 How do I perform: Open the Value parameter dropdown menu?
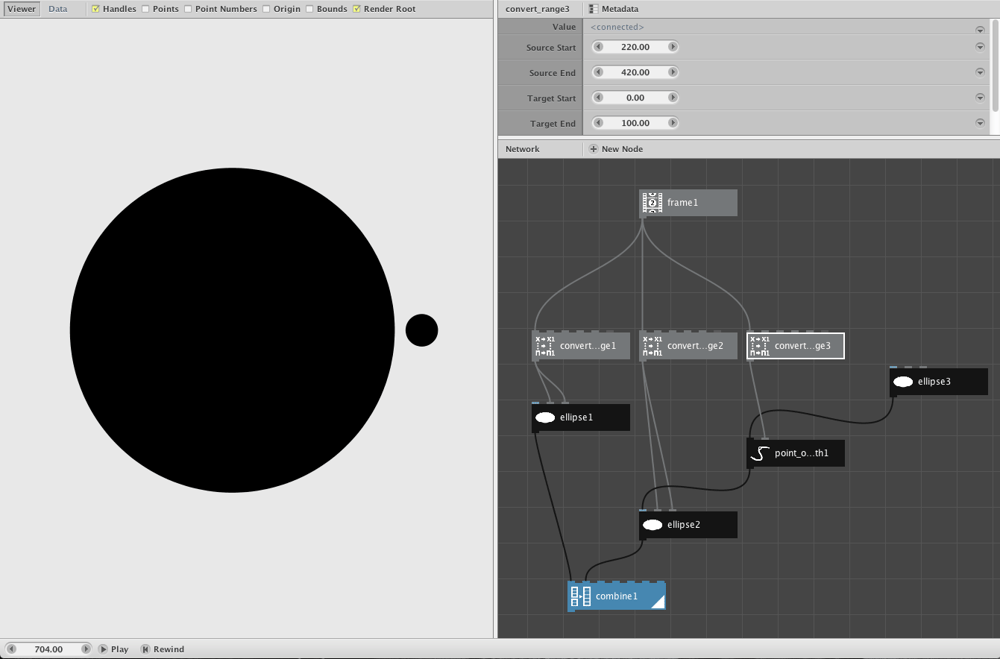(980, 29)
